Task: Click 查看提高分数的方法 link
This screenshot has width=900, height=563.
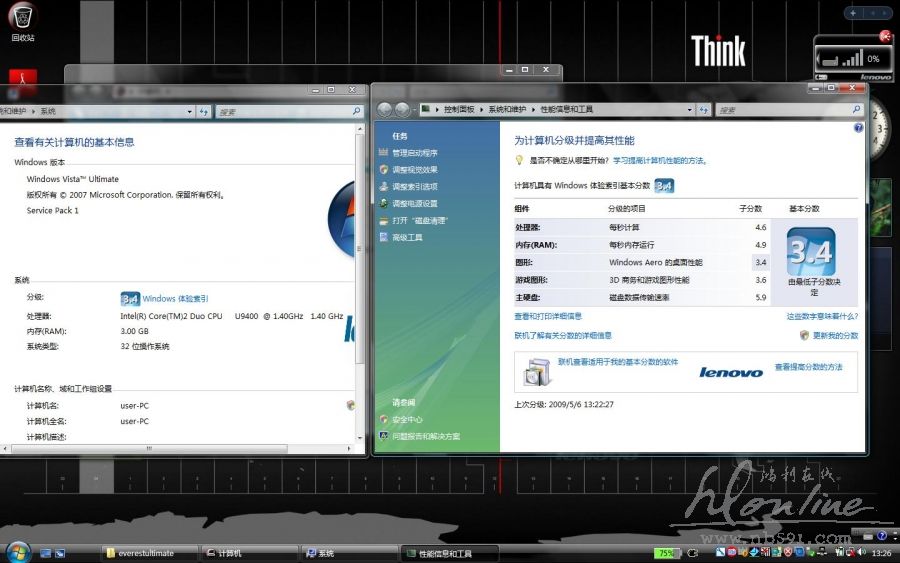Action: 809,367
